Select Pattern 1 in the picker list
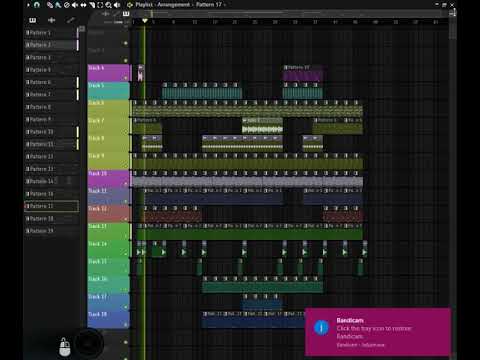Image resolution: width=480 pixels, height=360 pixels. coord(51,33)
